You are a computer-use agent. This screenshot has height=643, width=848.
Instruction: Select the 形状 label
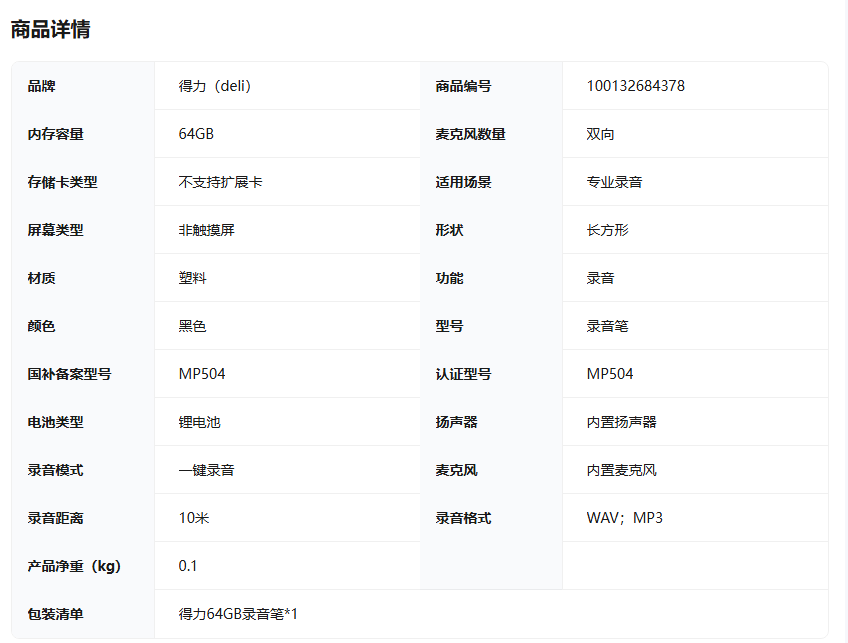(449, 230)
